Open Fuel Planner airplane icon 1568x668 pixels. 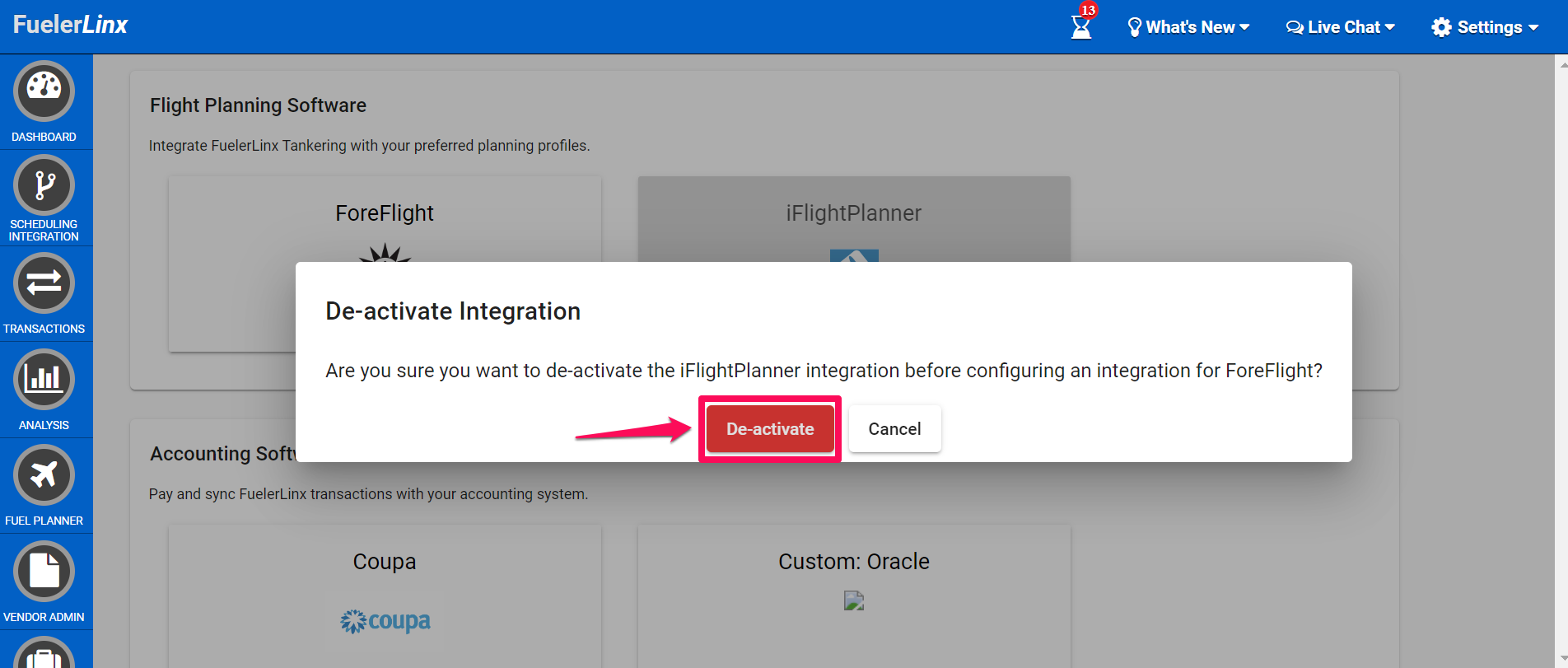click(x=44, y=475)
